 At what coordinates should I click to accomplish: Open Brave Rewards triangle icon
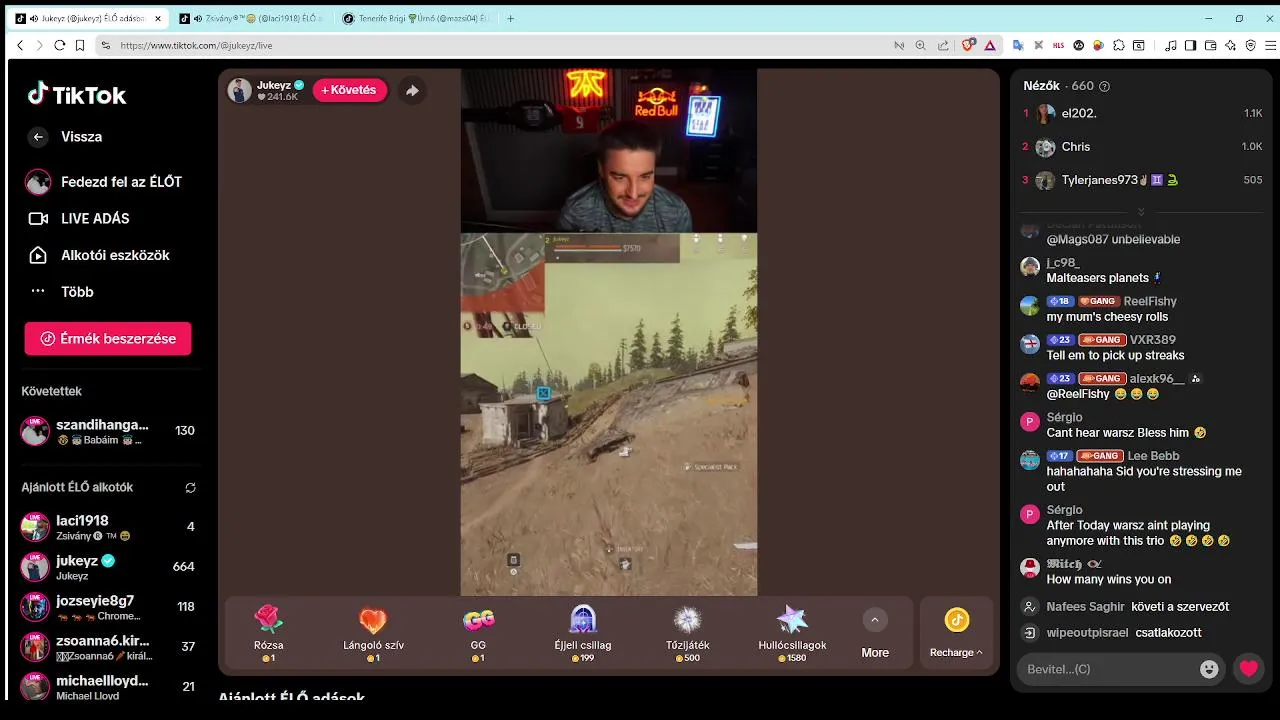click(x=990, y=45)
